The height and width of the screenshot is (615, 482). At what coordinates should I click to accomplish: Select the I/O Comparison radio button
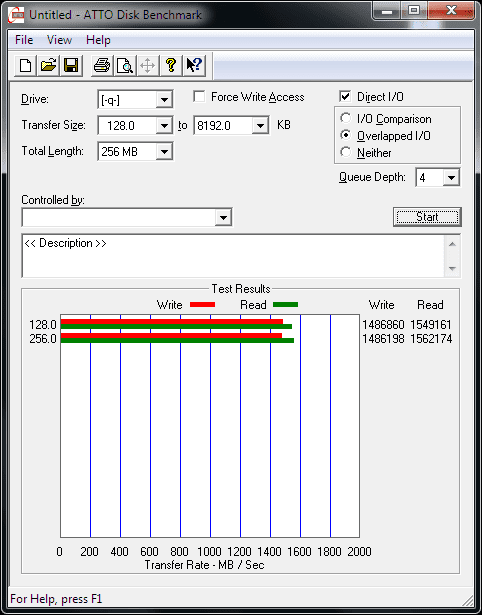click(x=346, y=118)
